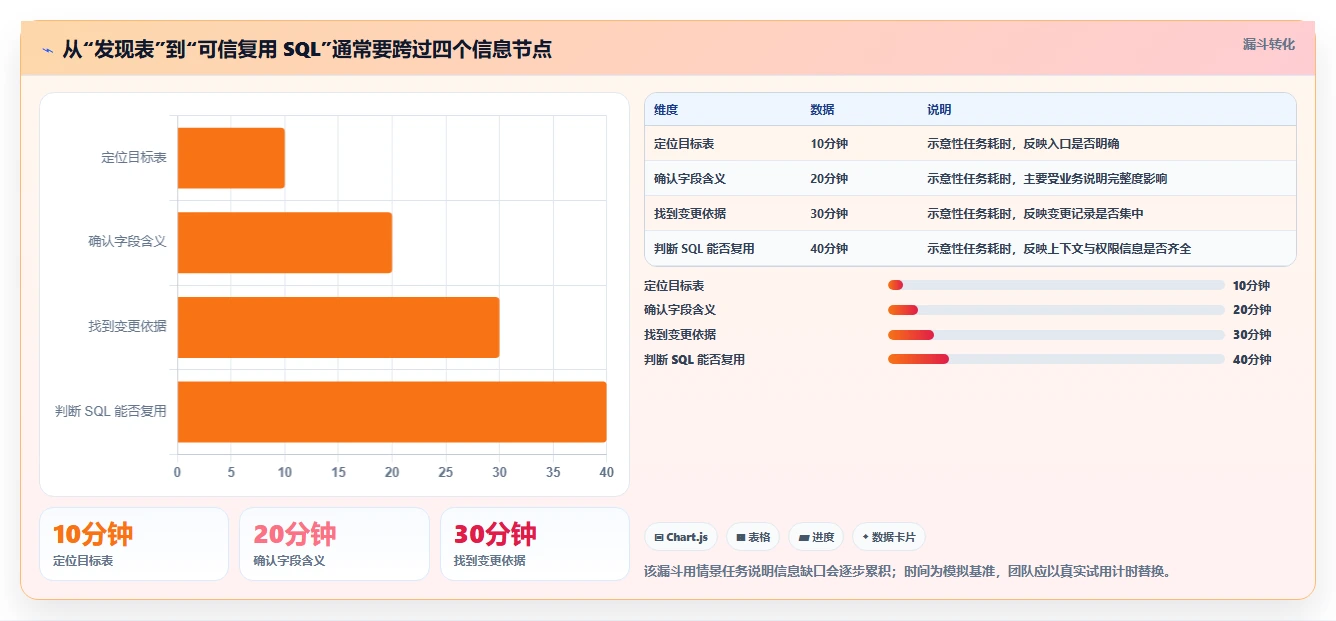Click the 20分钟 cell in the table
The width and height of the screenshot is (1336, 621).
coord(829,179)
